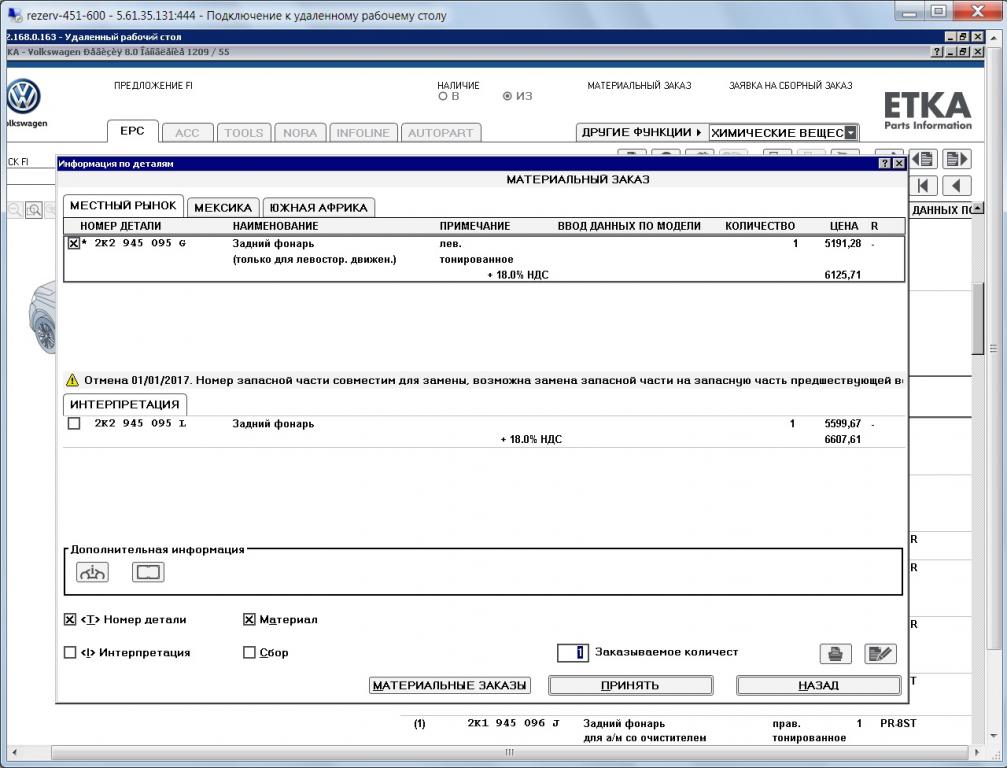
Task: Click the scroll-up arrow beside ДАННЫХ ПО
Action: [x=977, y=208]
